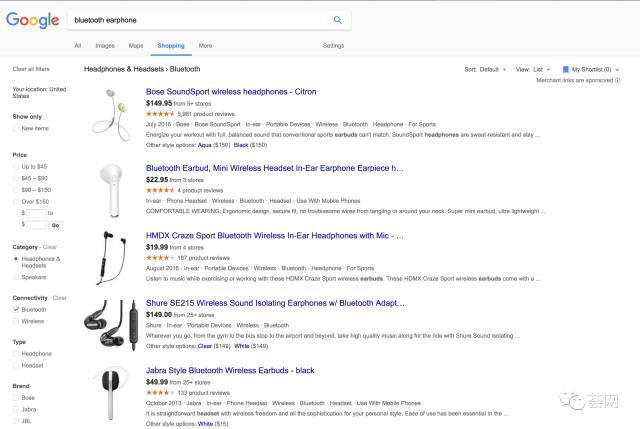Click the HMDX Craze star rating
The image size is (640, 429).
point(160,258)
